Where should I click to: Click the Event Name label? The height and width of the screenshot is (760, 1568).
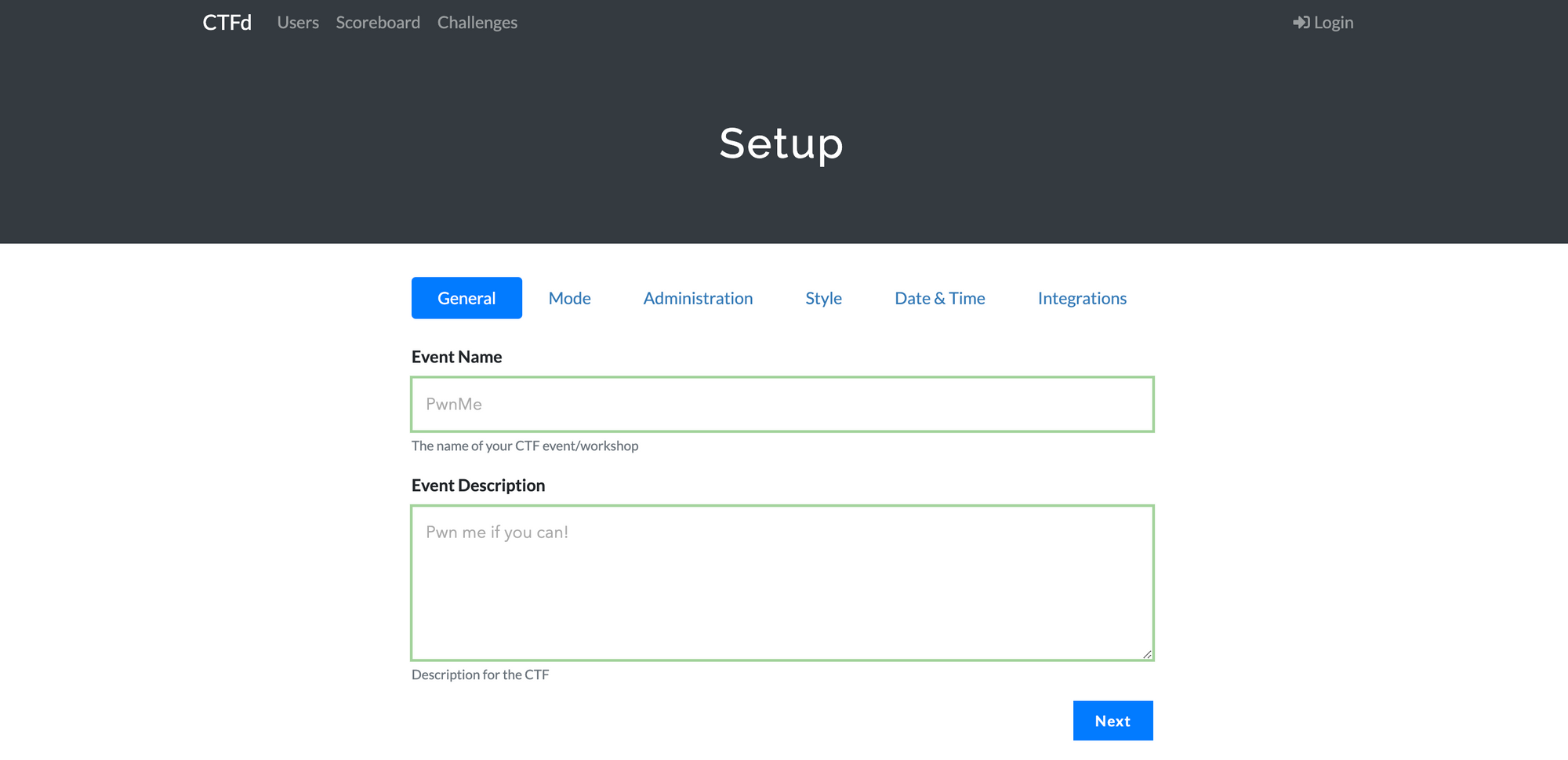tap(456, 356)
